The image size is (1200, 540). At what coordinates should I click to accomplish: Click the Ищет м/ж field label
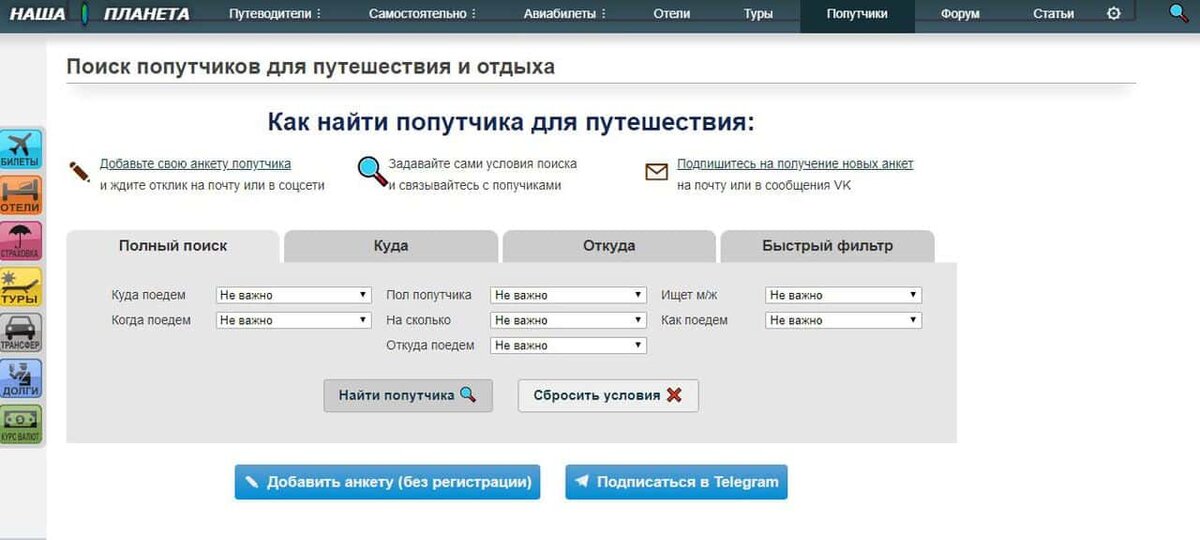click(689, 295)
